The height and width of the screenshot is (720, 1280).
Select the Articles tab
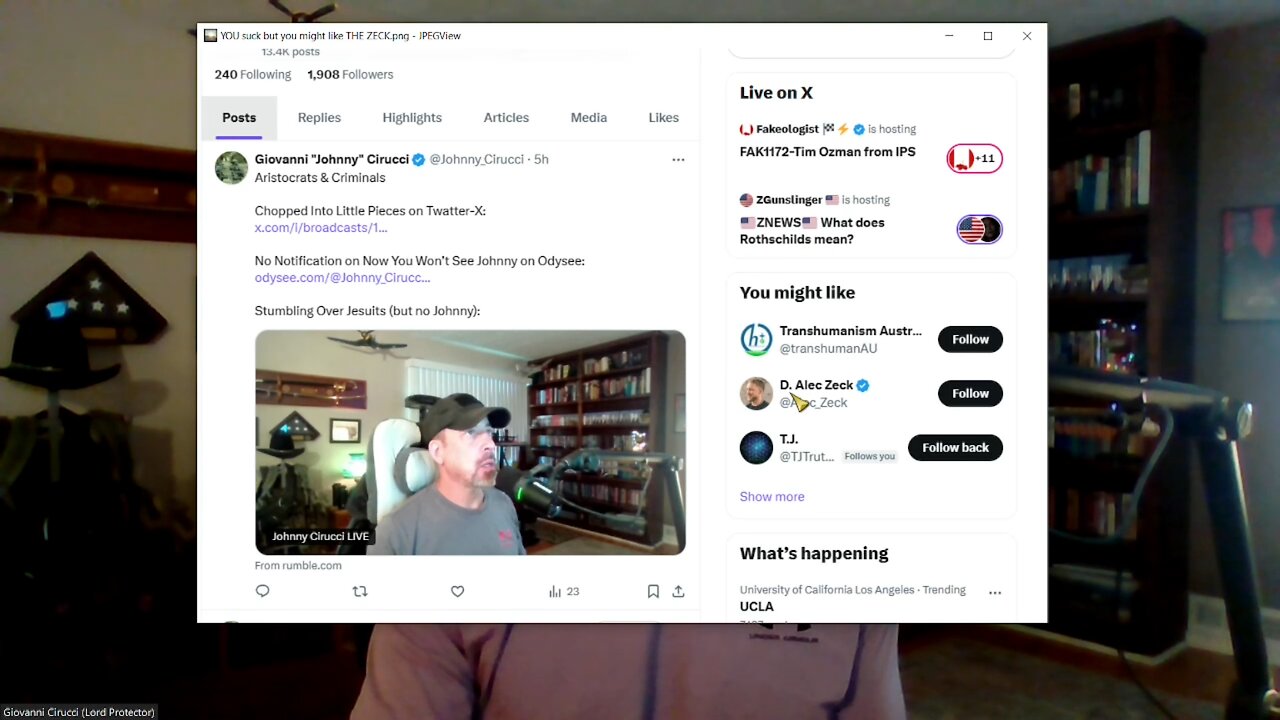(x=506, y=118)
